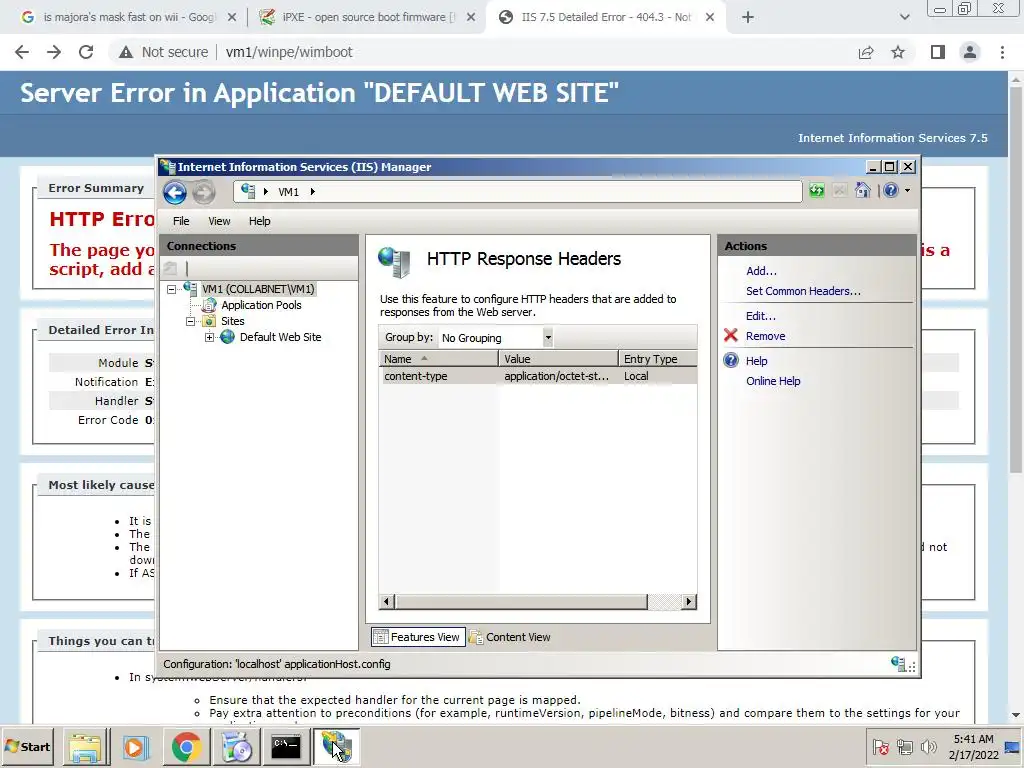Image resolution: width=1024 pixels, height=768 pixels.
Task: Expand the arrow after VM1 breadcrumb
Action: 312,192
